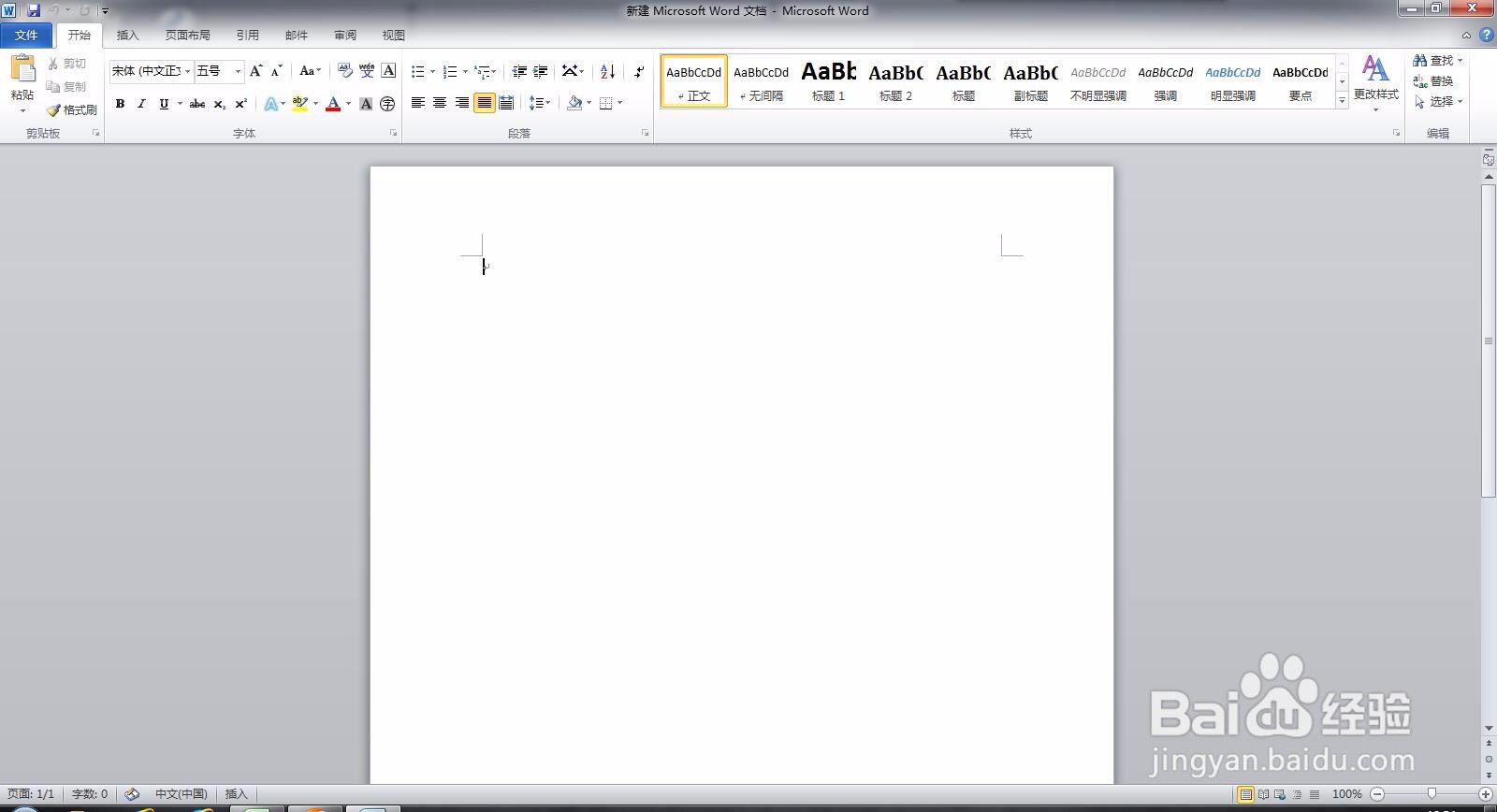Click the Decrease Indent icon
The width and height of the screenshot is (1497, 812).
coord(519,71)
